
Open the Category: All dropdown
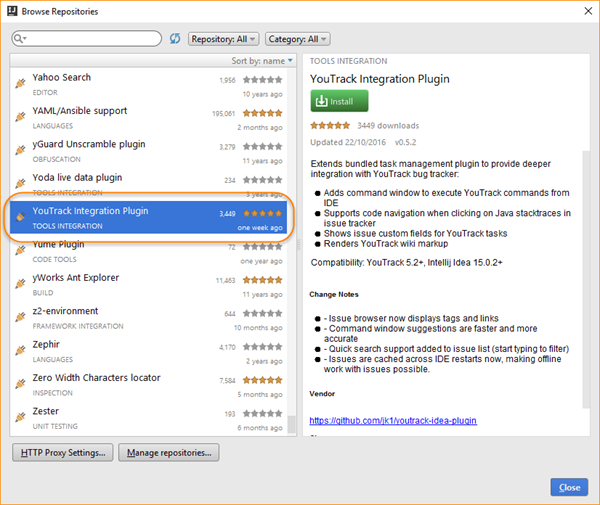(298, 39)
